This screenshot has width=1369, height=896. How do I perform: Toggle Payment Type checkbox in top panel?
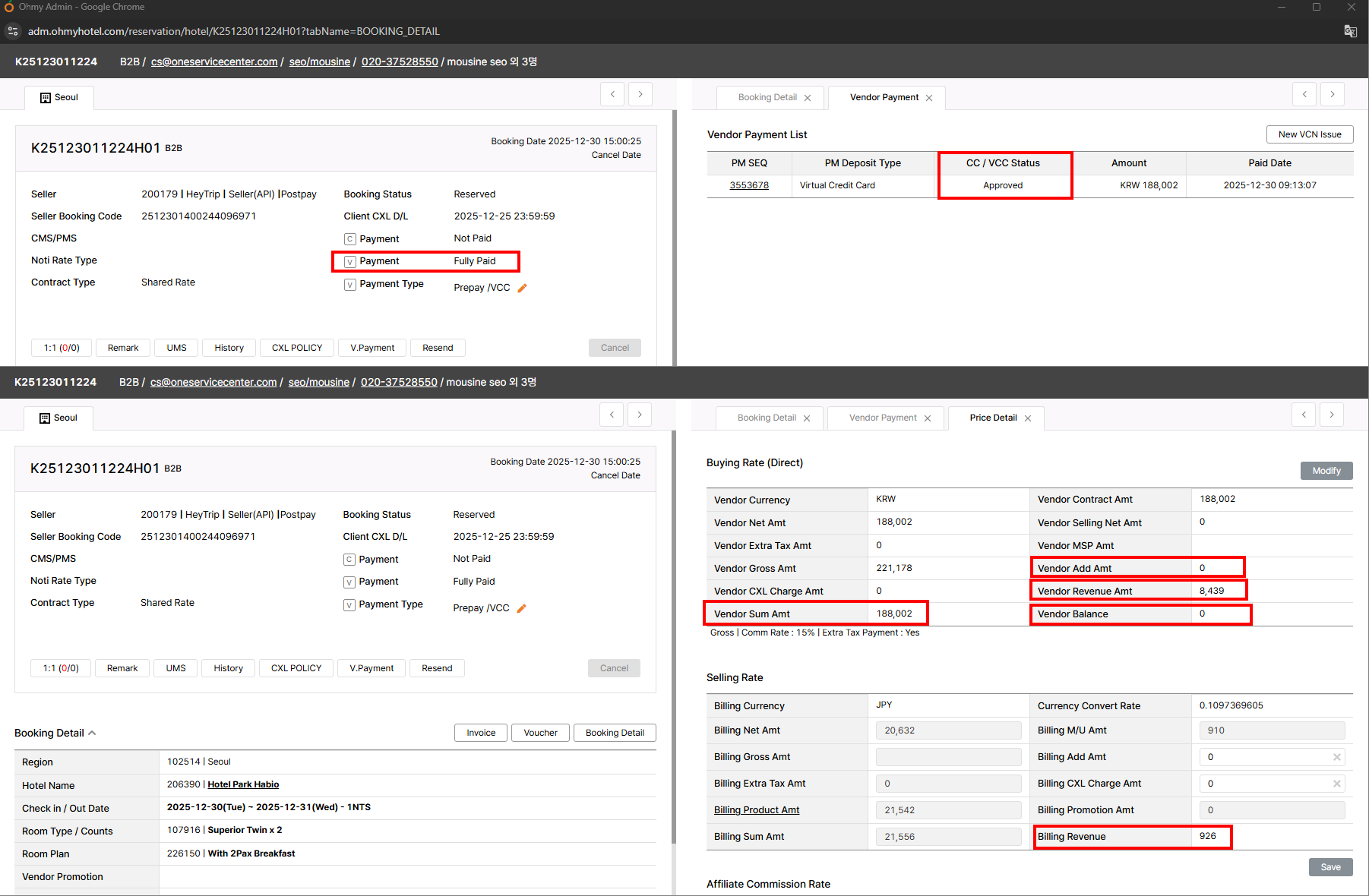(x=350, y=285)
